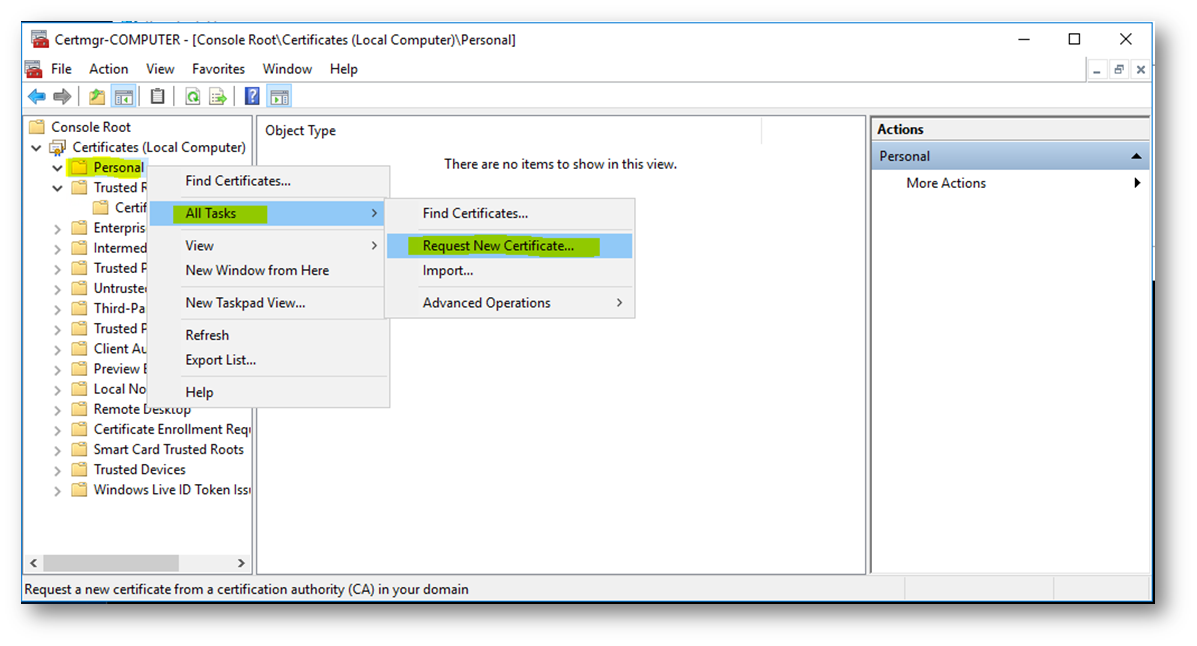Click the Up one level folder icon
1197x646 pixels.
(97, 96)
